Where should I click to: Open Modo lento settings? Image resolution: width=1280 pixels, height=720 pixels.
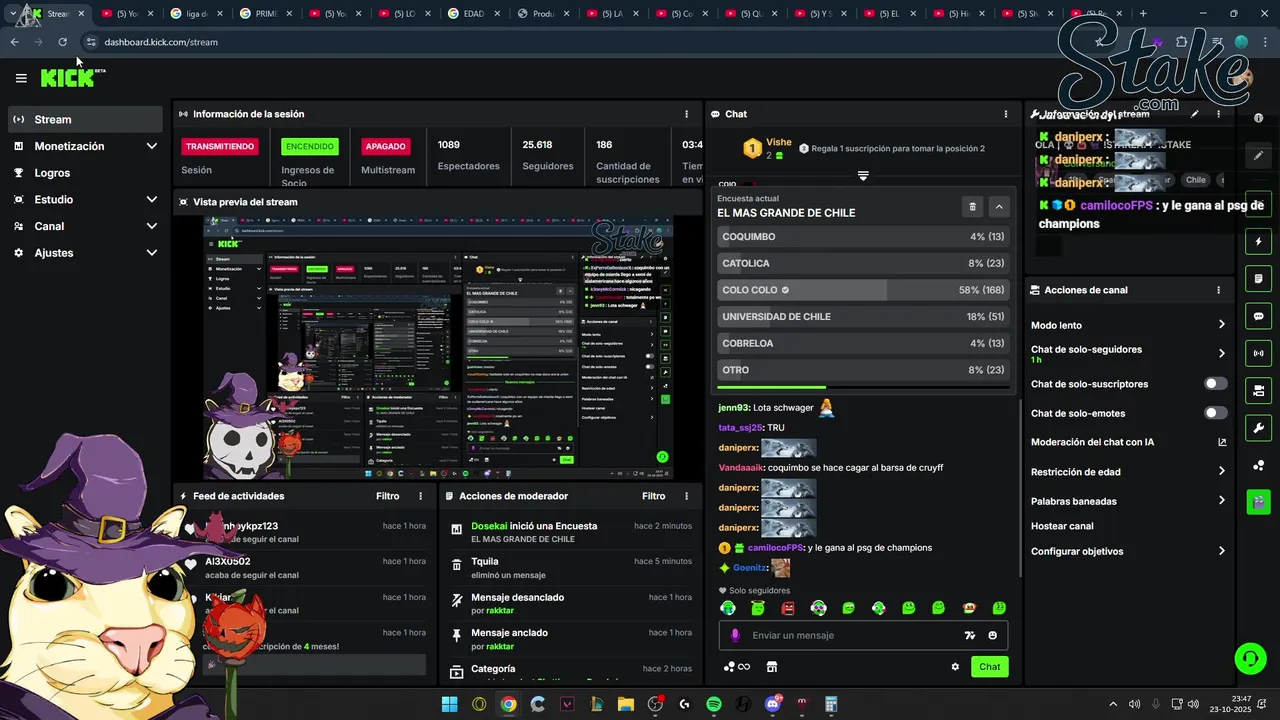pos(1128,325)
